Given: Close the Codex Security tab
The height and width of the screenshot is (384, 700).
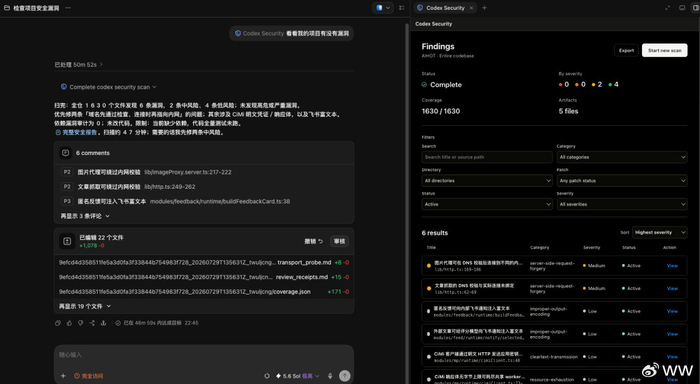Looking at the screenshot, I should point(471,8).
